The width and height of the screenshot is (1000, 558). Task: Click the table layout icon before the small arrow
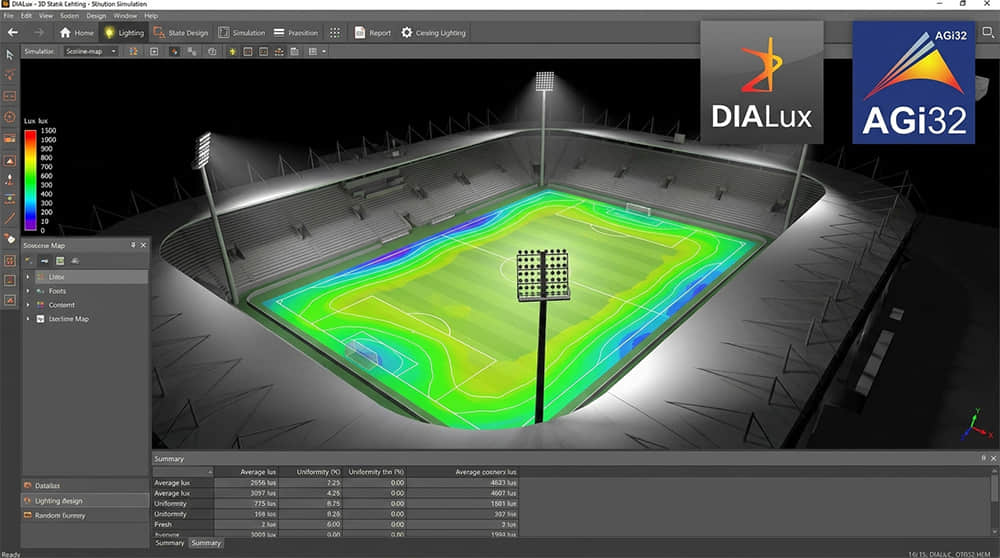click(312, 51)
